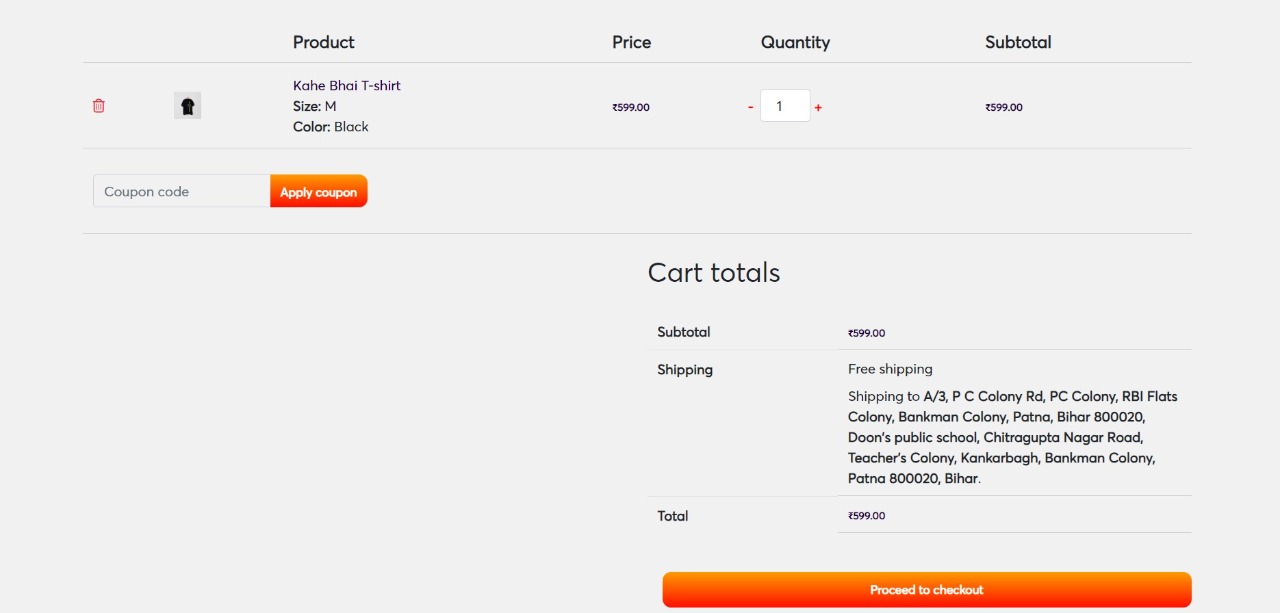The image size is (1280, 613).
Task: Click the Free shipping option text
Action: 890,369
